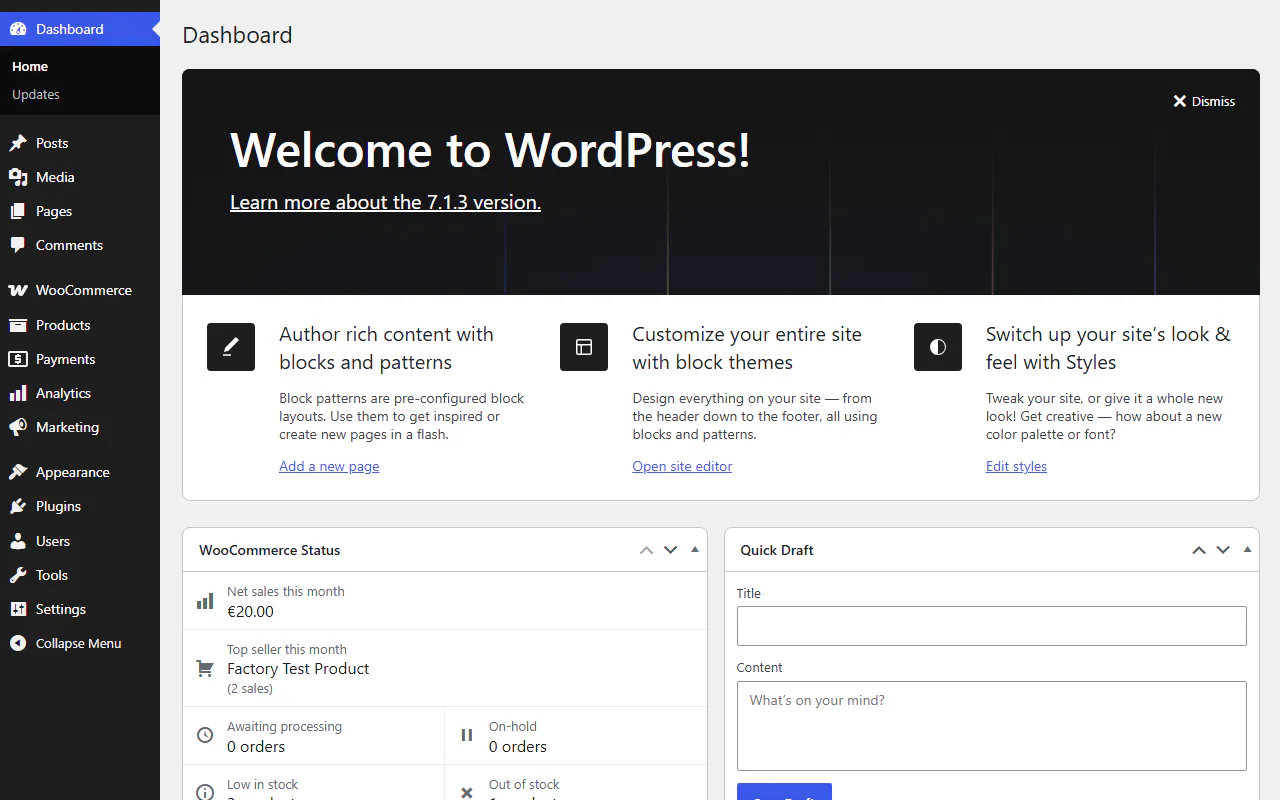1280x800 pixels.
Task: Focus the Quick Draft Title field
Action: coord(992,626)
